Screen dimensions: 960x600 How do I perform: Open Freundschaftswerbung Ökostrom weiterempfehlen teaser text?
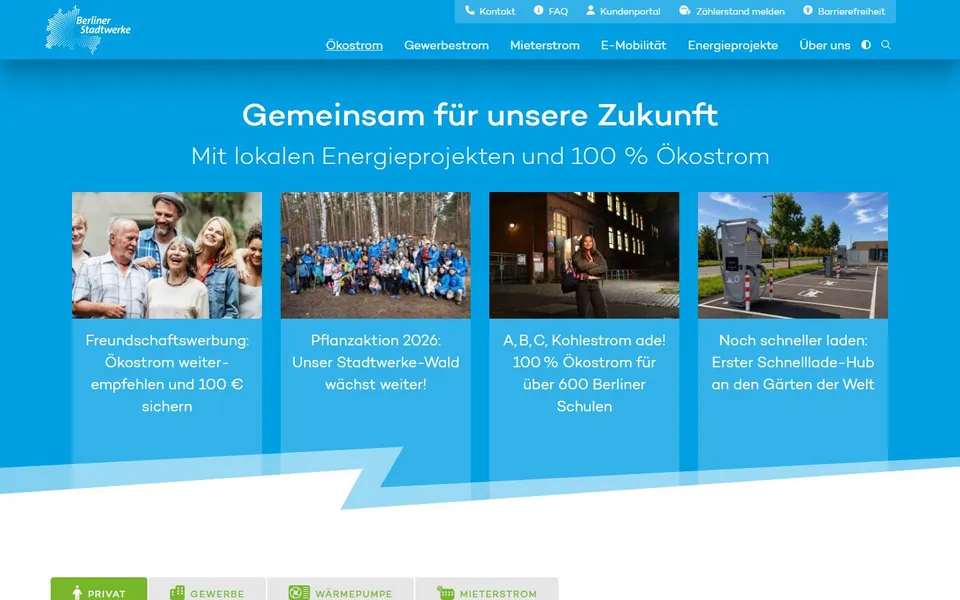coord(167,373)
